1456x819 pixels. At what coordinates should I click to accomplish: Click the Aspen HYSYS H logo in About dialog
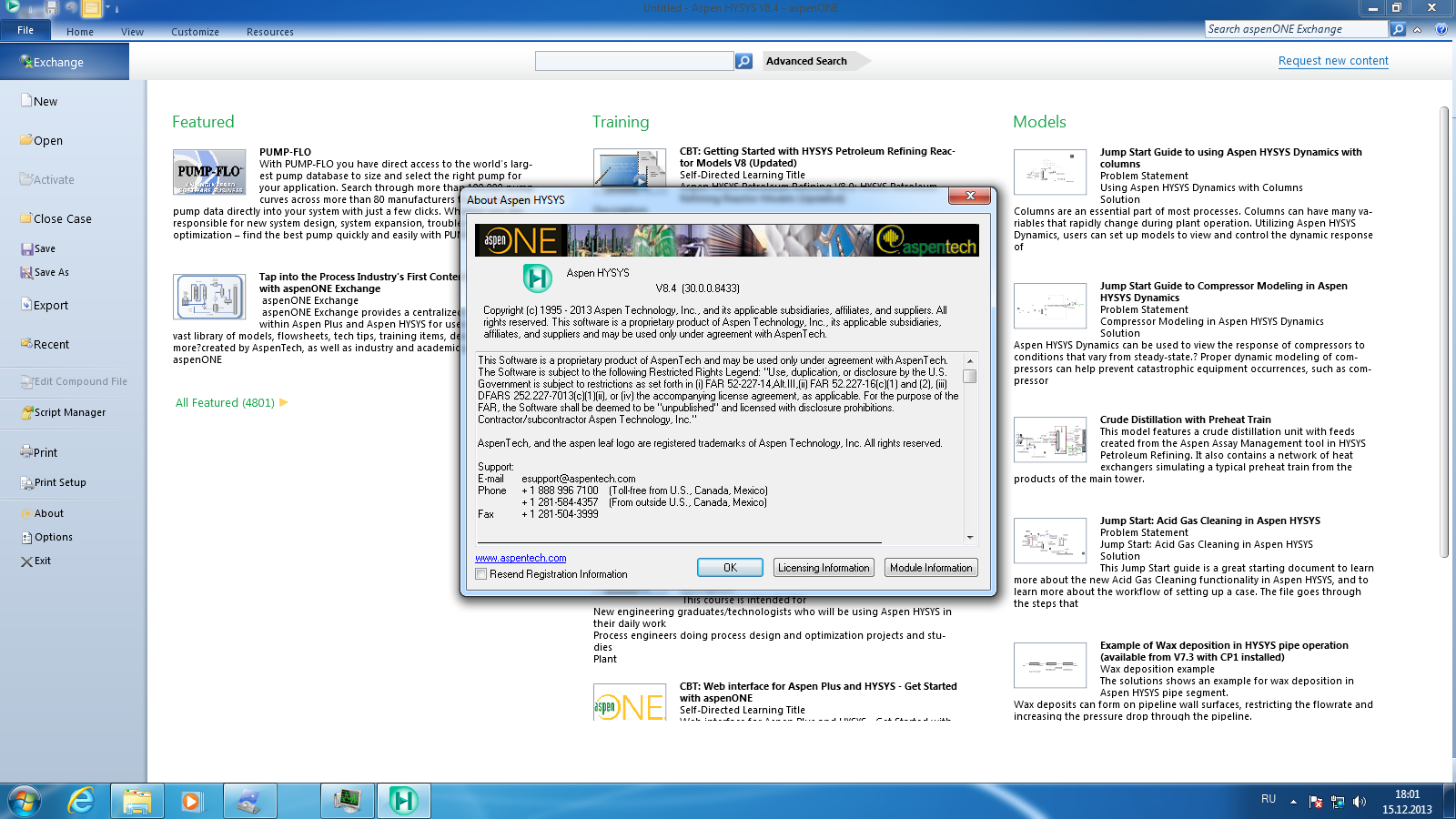tap(537, 278)
